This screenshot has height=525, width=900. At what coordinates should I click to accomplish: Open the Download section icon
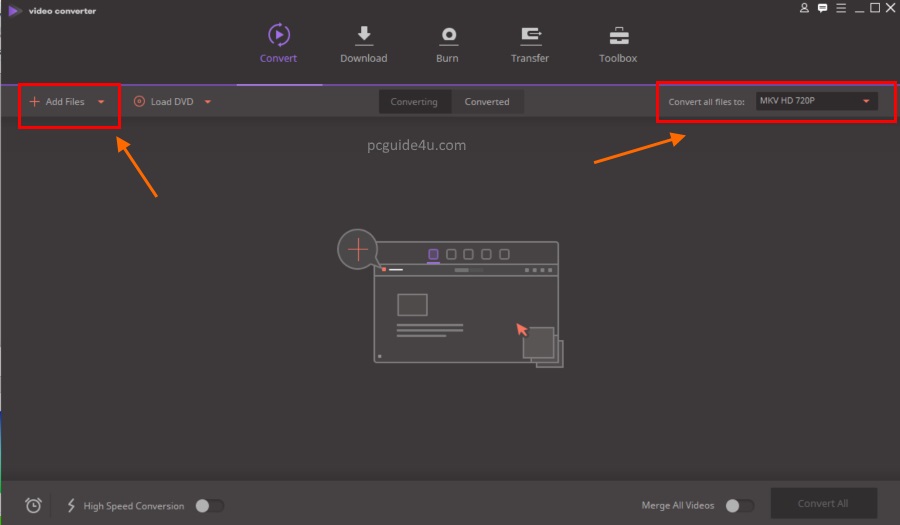tap(363, 36)
